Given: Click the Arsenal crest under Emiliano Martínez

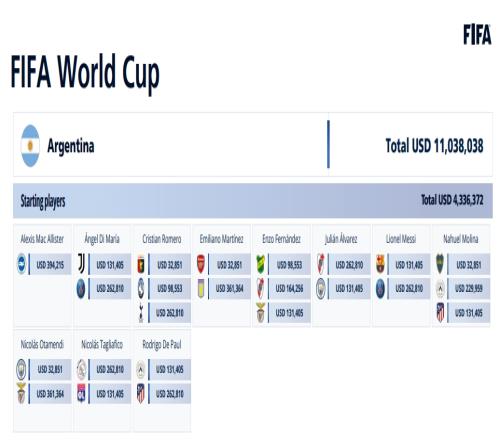Looking at the screenshot, I should click(x=201, y=264).
